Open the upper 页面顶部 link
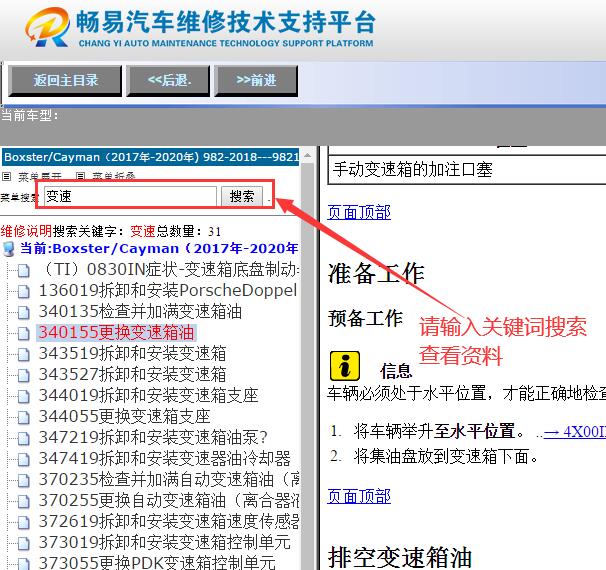 point(359,212)
